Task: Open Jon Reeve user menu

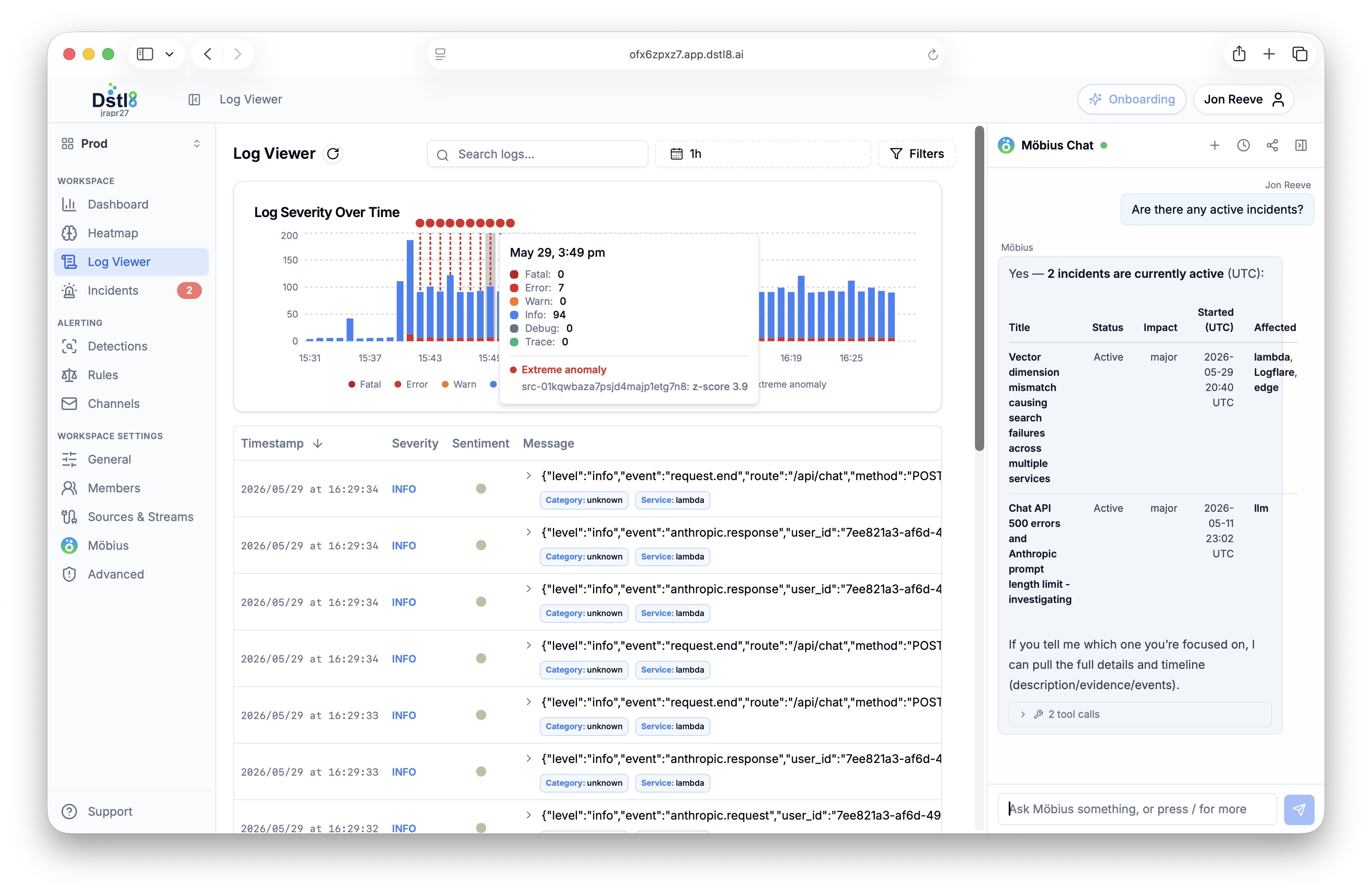Action: tap(1244, 99)
